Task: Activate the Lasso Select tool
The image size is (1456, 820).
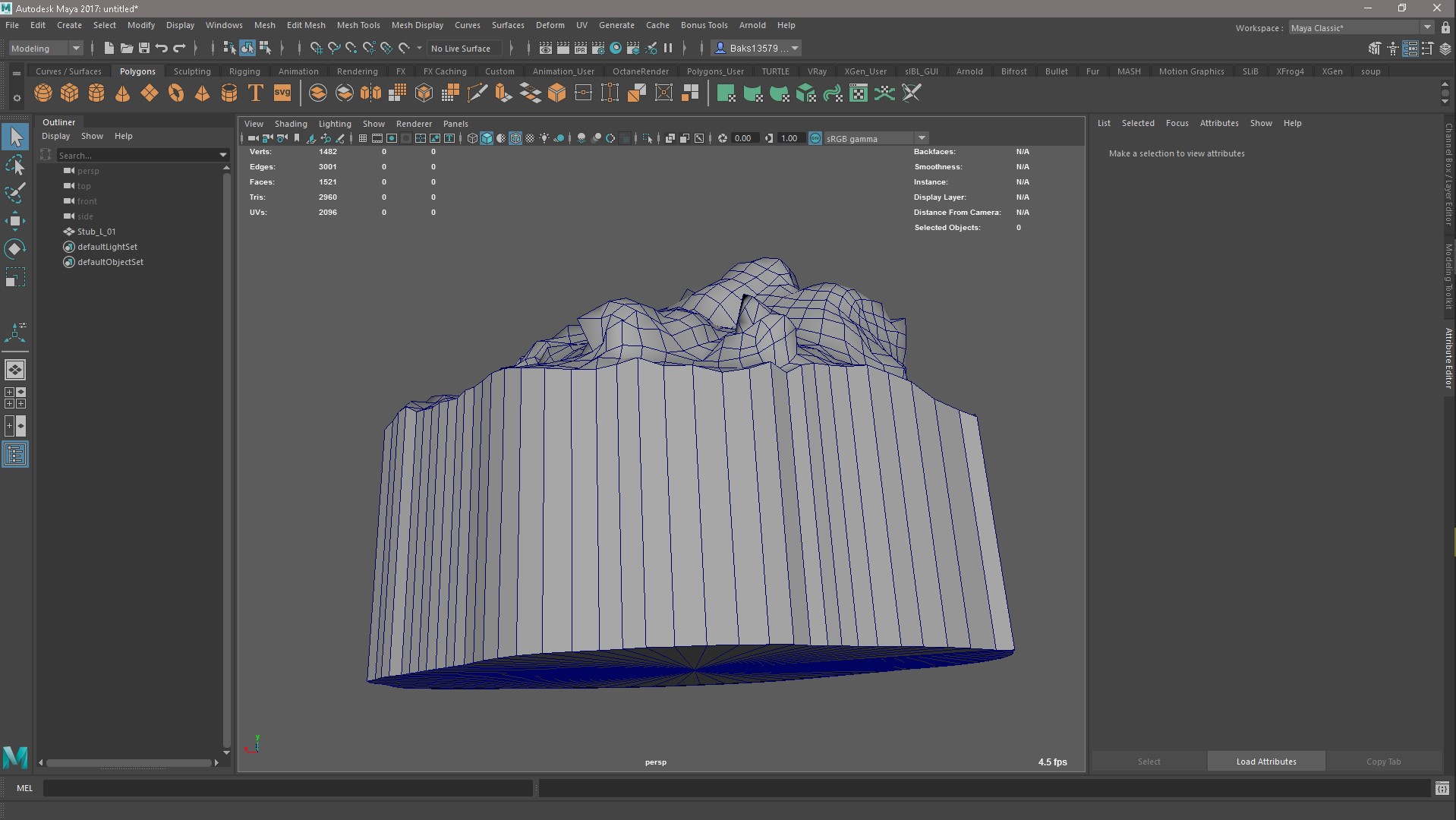Action: pyautogui.click(x=15, y=166)
